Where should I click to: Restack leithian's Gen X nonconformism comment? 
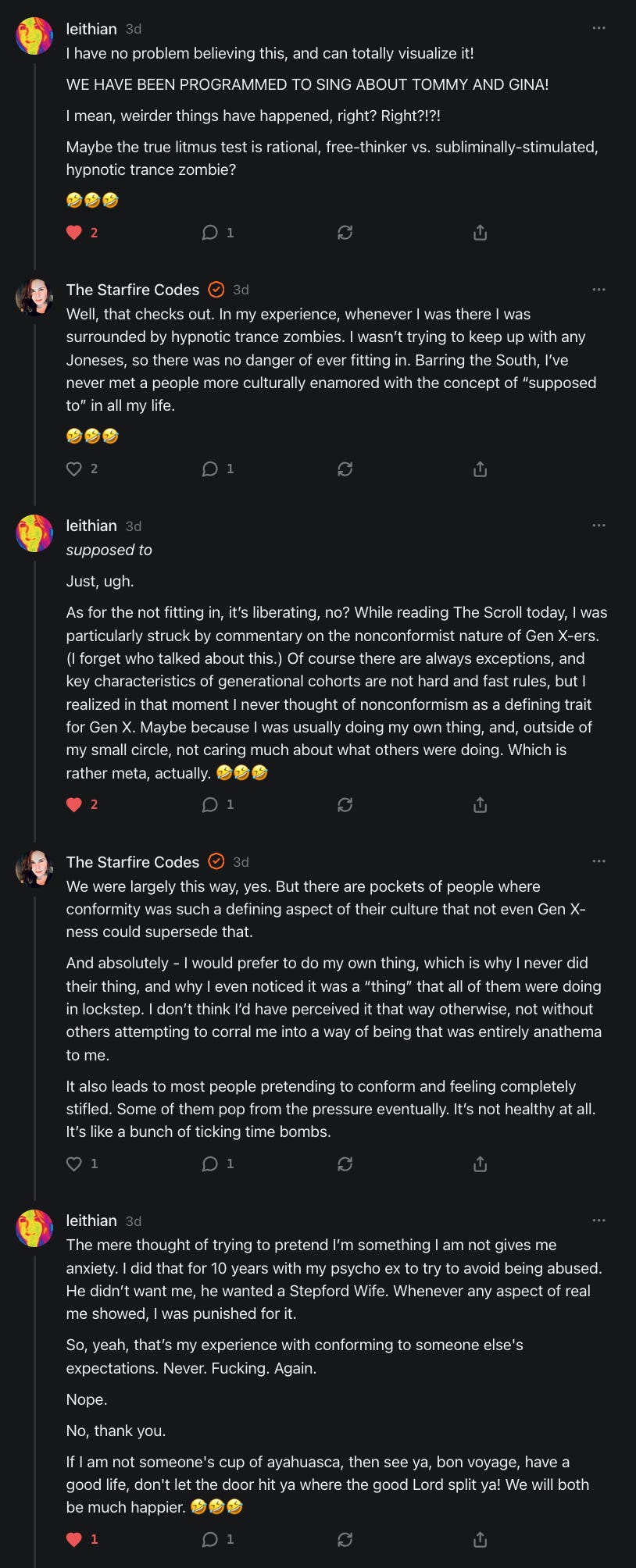tap(345, 804)
